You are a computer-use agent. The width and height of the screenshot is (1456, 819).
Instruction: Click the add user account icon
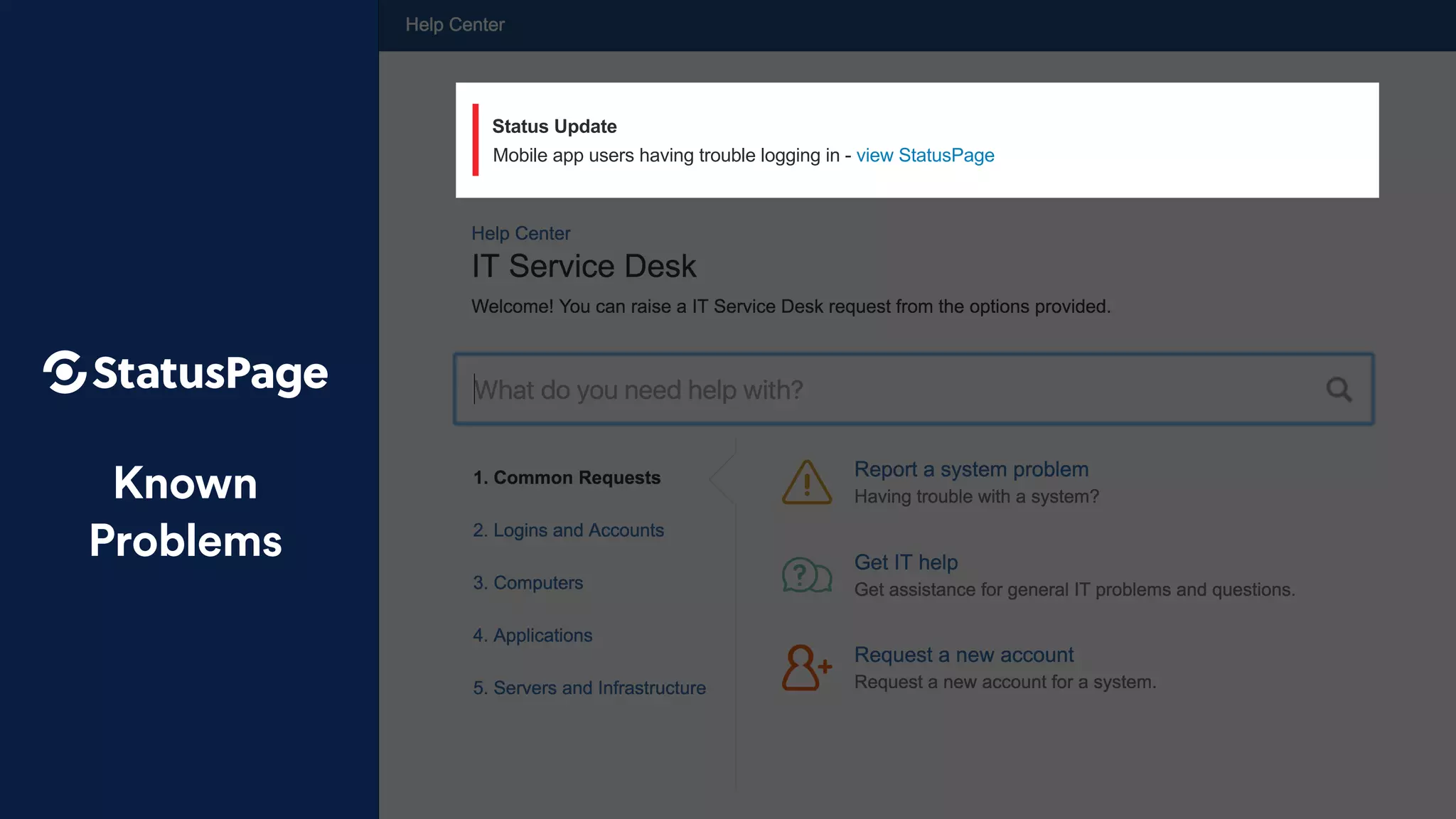(x=807, y=668)
